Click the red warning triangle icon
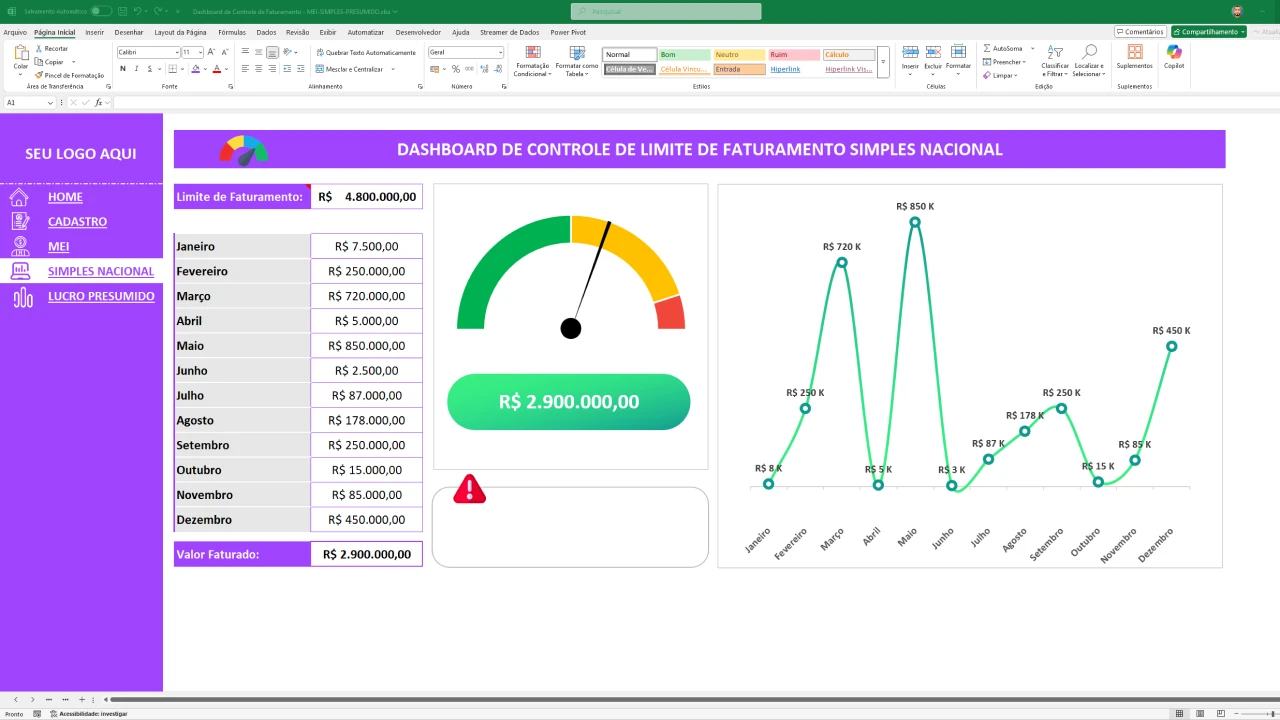The width and height of the screenshot is (1280, 720). click(469, 489)
